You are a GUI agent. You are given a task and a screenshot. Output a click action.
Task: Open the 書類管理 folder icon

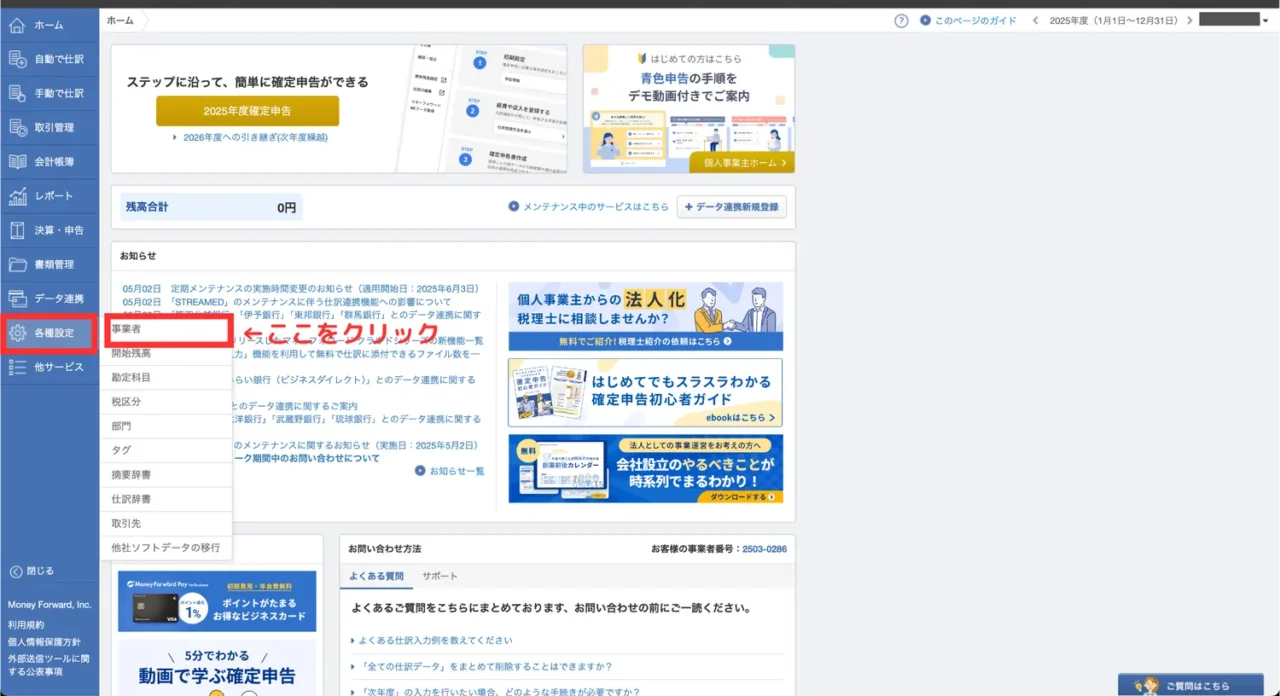[17, 264]
